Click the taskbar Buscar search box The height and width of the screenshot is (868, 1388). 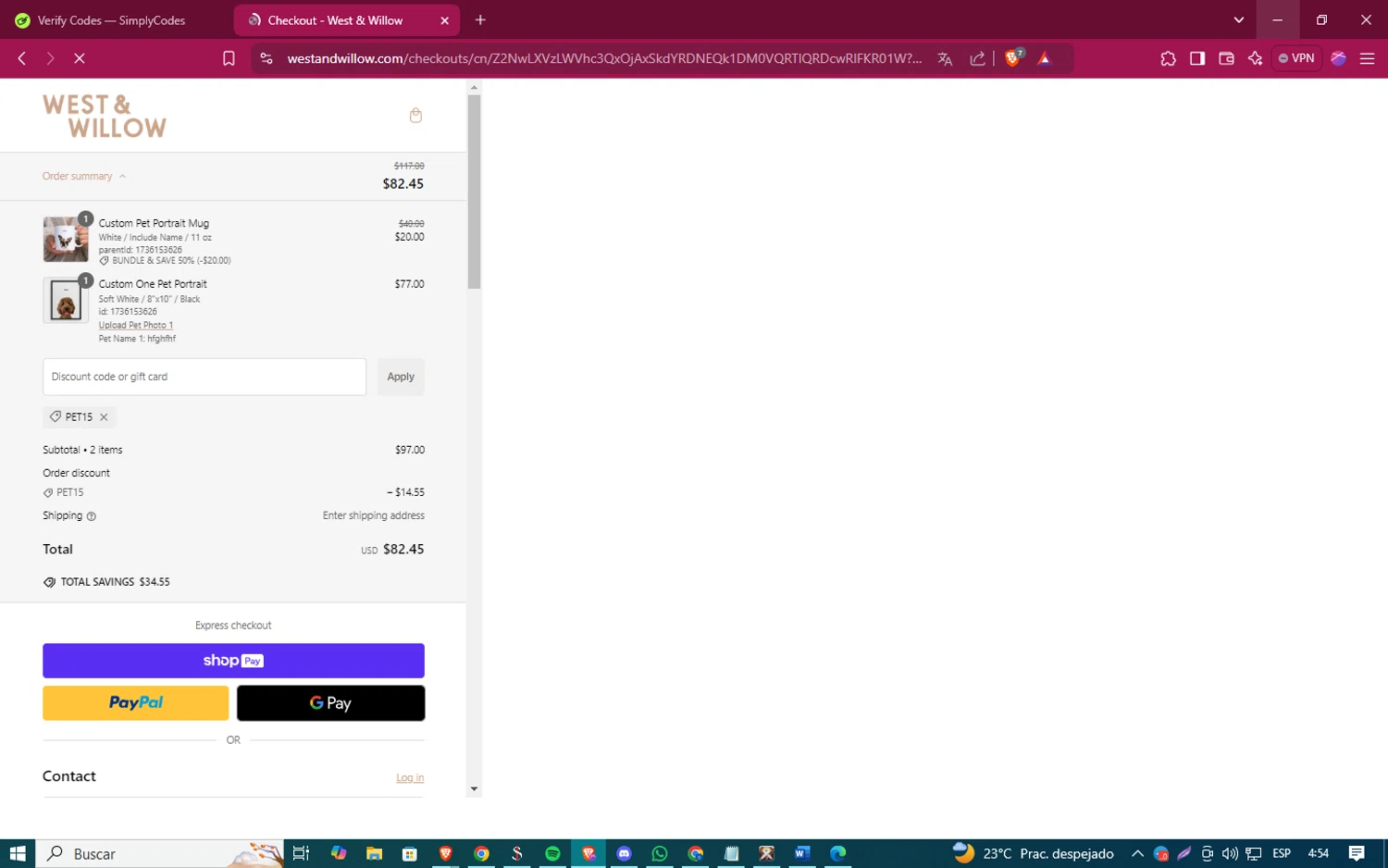[x=160, y=853]
